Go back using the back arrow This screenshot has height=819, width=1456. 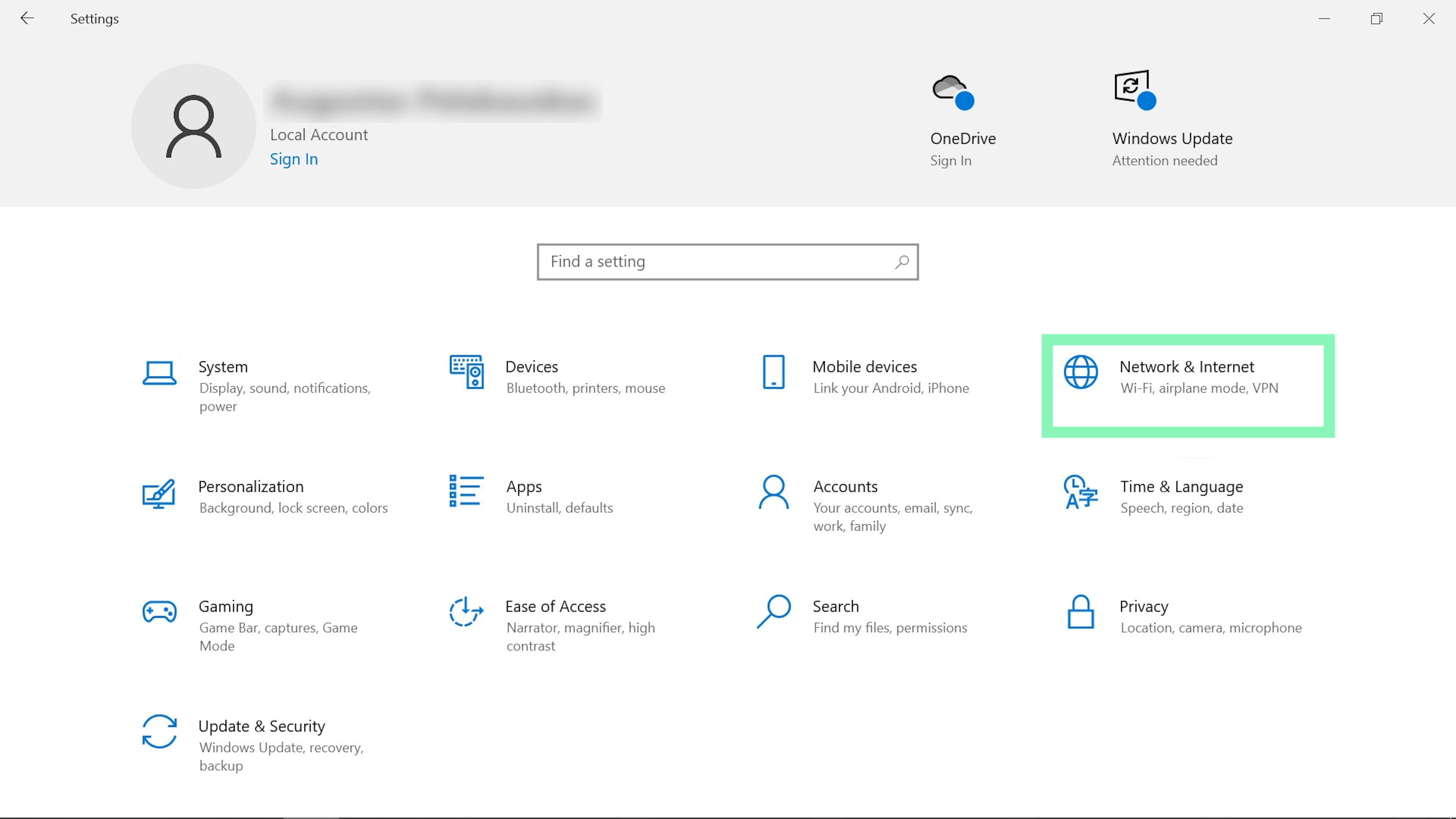pyautogui.click(x=27, y=18)
